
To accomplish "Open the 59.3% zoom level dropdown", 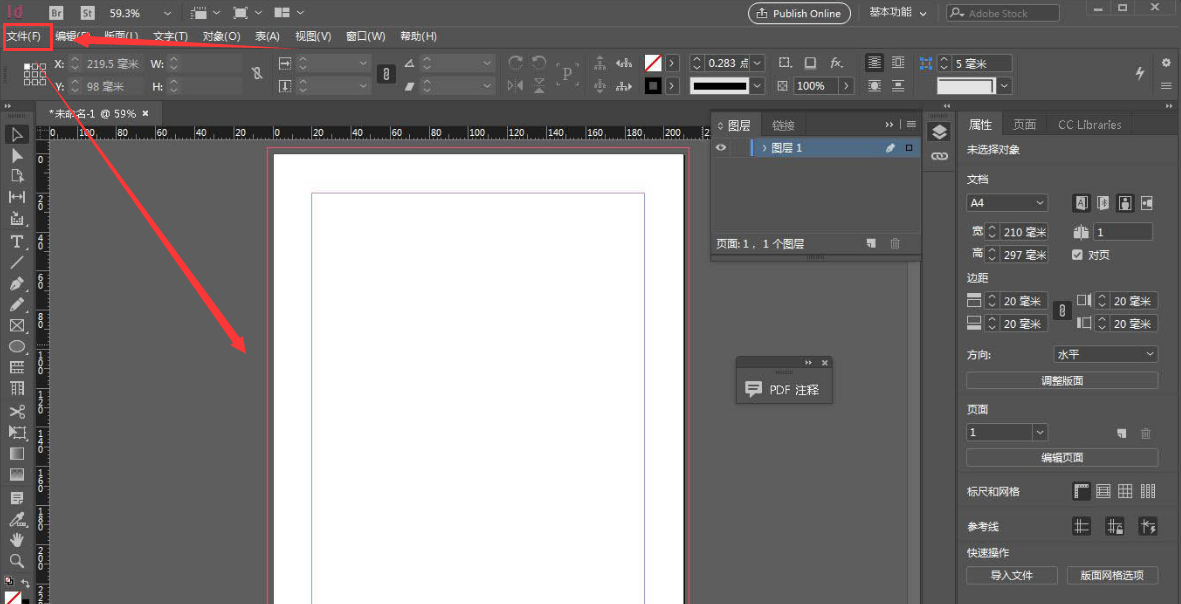I will (x=167, y=14).
